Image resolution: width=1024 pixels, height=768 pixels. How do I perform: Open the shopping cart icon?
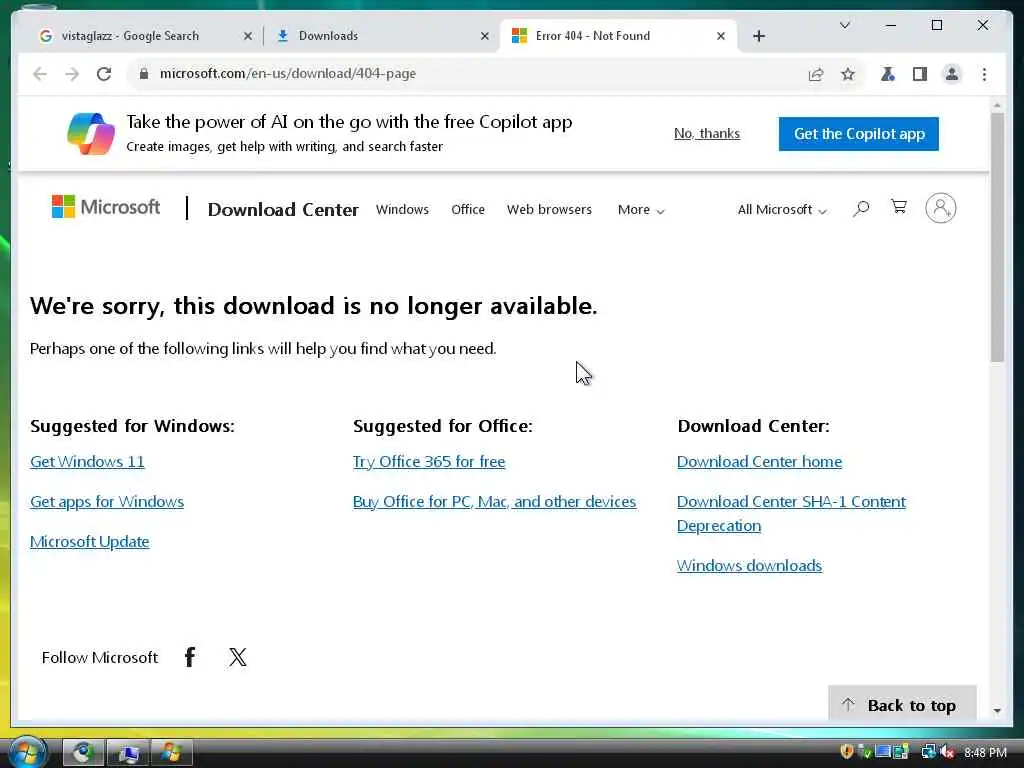point(899,207)
